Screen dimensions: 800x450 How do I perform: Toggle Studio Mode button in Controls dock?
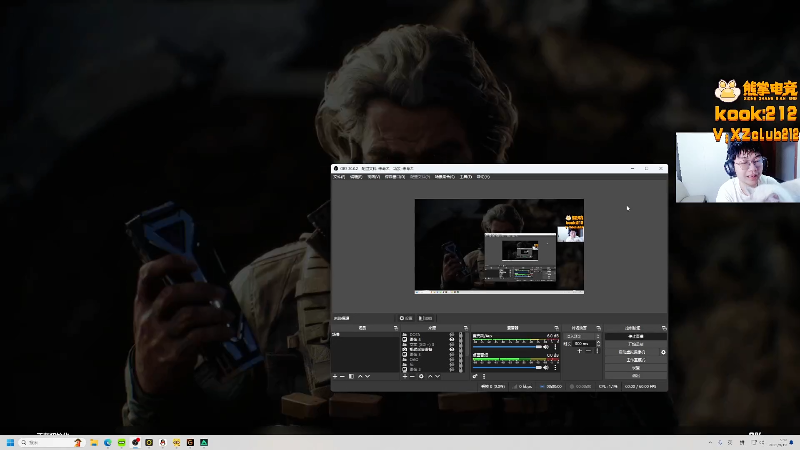point(636,360)
